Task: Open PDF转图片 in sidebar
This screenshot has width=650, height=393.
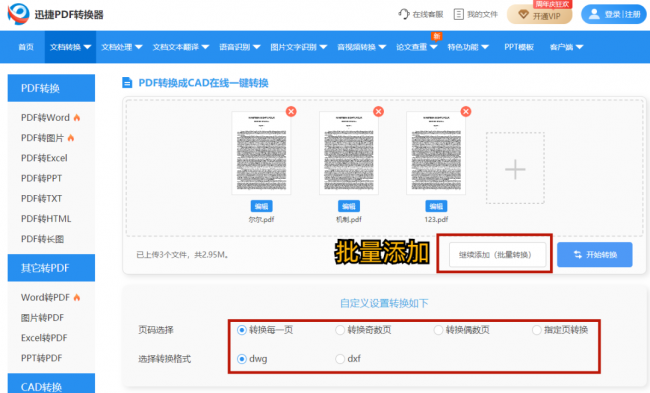Action: [x=42, y=138]
